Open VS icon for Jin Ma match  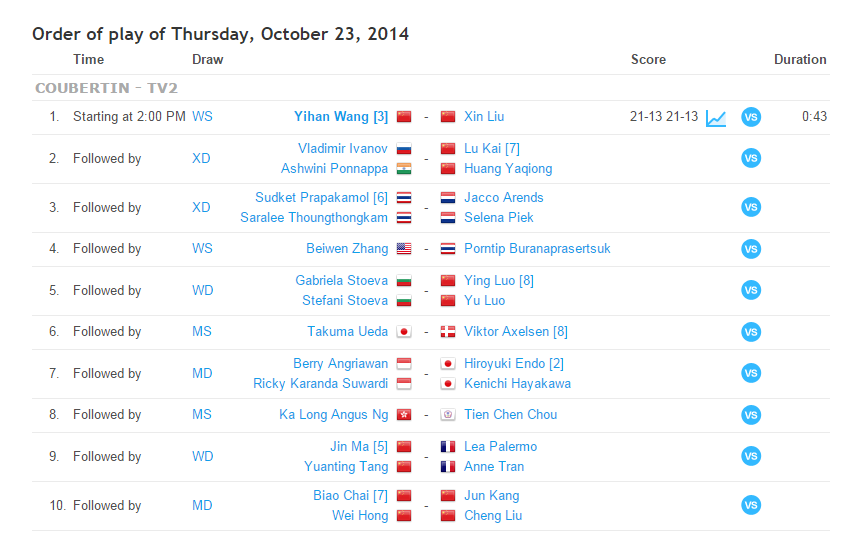(x=751, y=456)
